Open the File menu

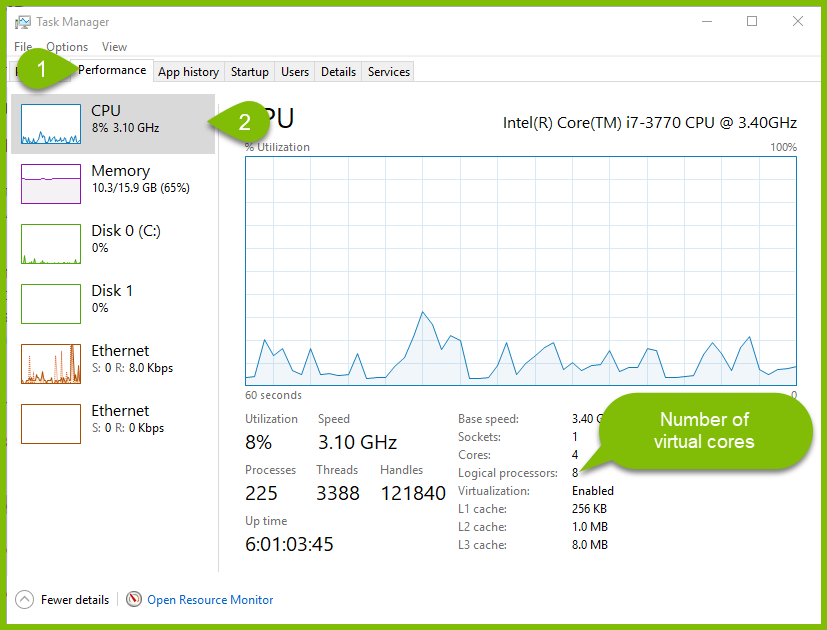[23, 46]
